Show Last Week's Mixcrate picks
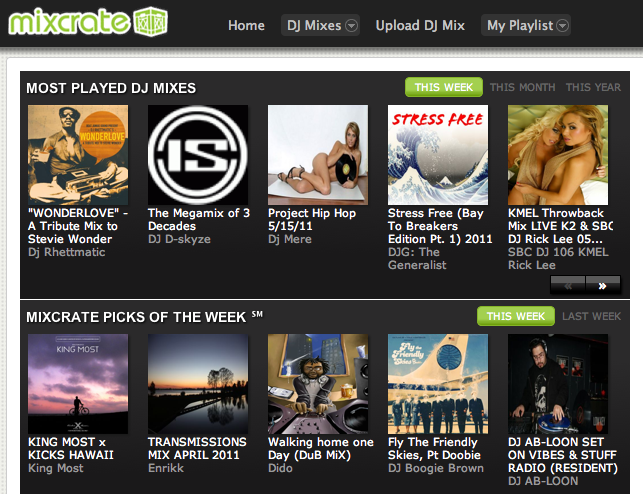The height and width of the screenshot is (494, 643). [x=591, y=316]
